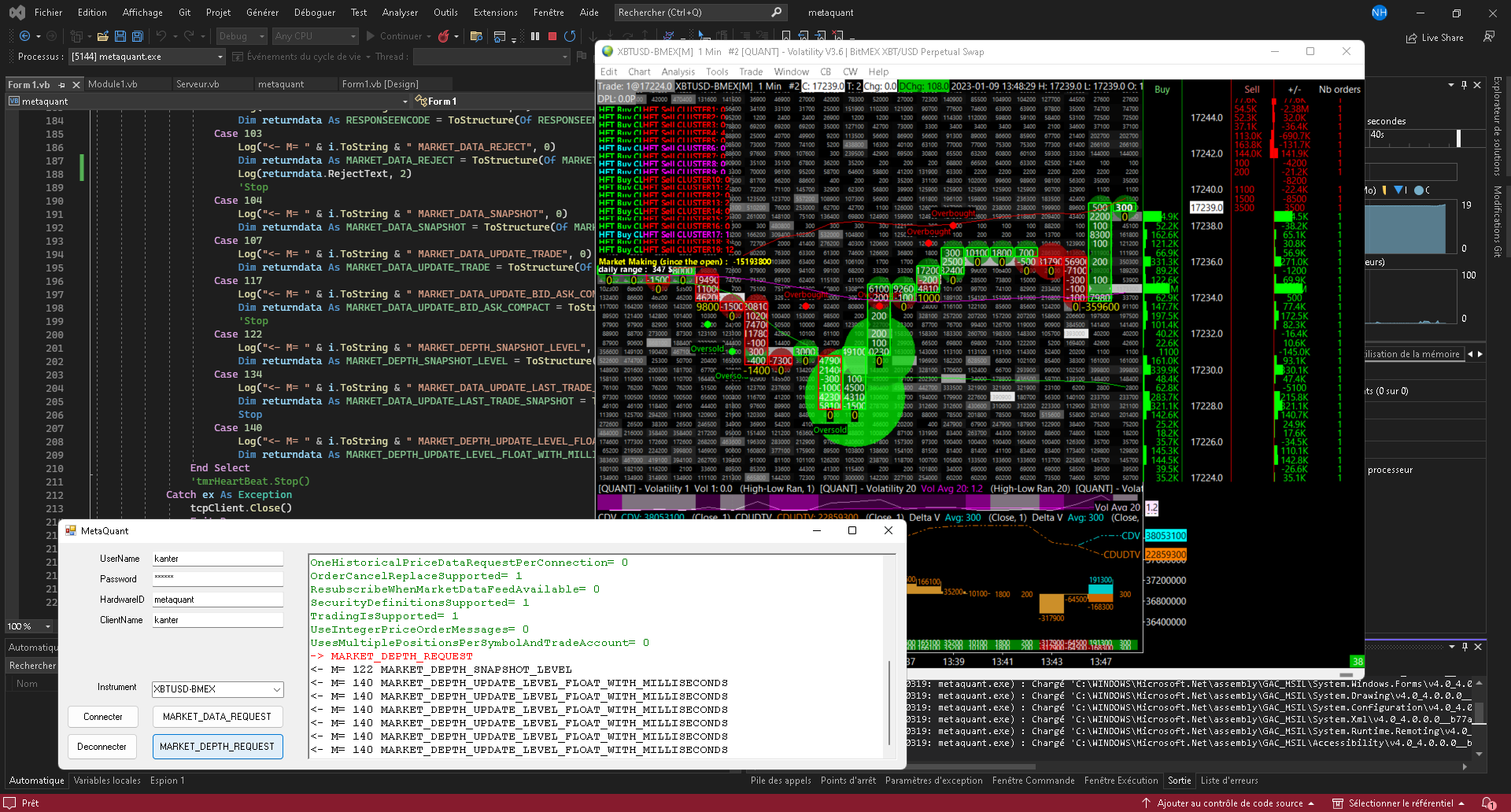The height and width of the screenshot is (812, 1511).
Task: Open the Instrument XBTUSD-BMEX combo box
Action: (218, 689)
